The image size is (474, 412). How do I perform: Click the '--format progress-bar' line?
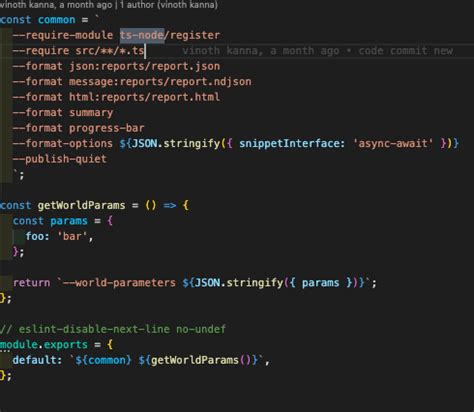pos(78,128)
